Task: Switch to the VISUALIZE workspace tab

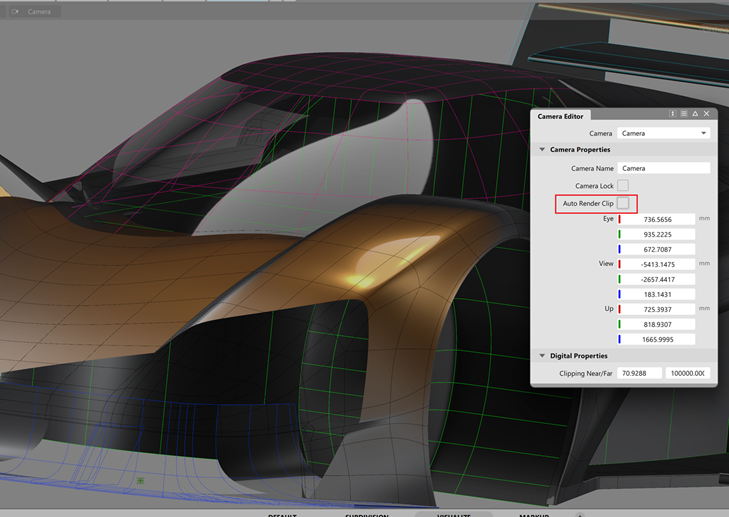Action: pyautogui.click(x=454, y=515)
